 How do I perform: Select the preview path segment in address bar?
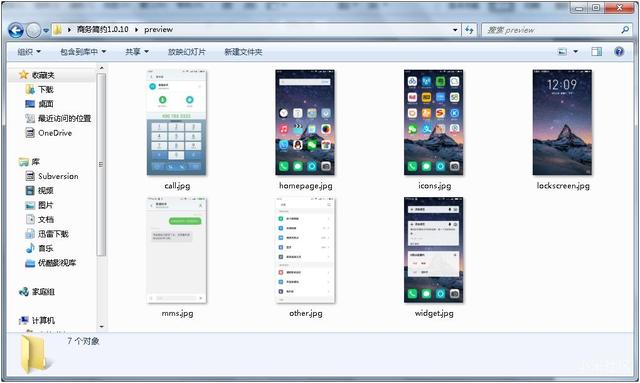click(x=158, y=29)
